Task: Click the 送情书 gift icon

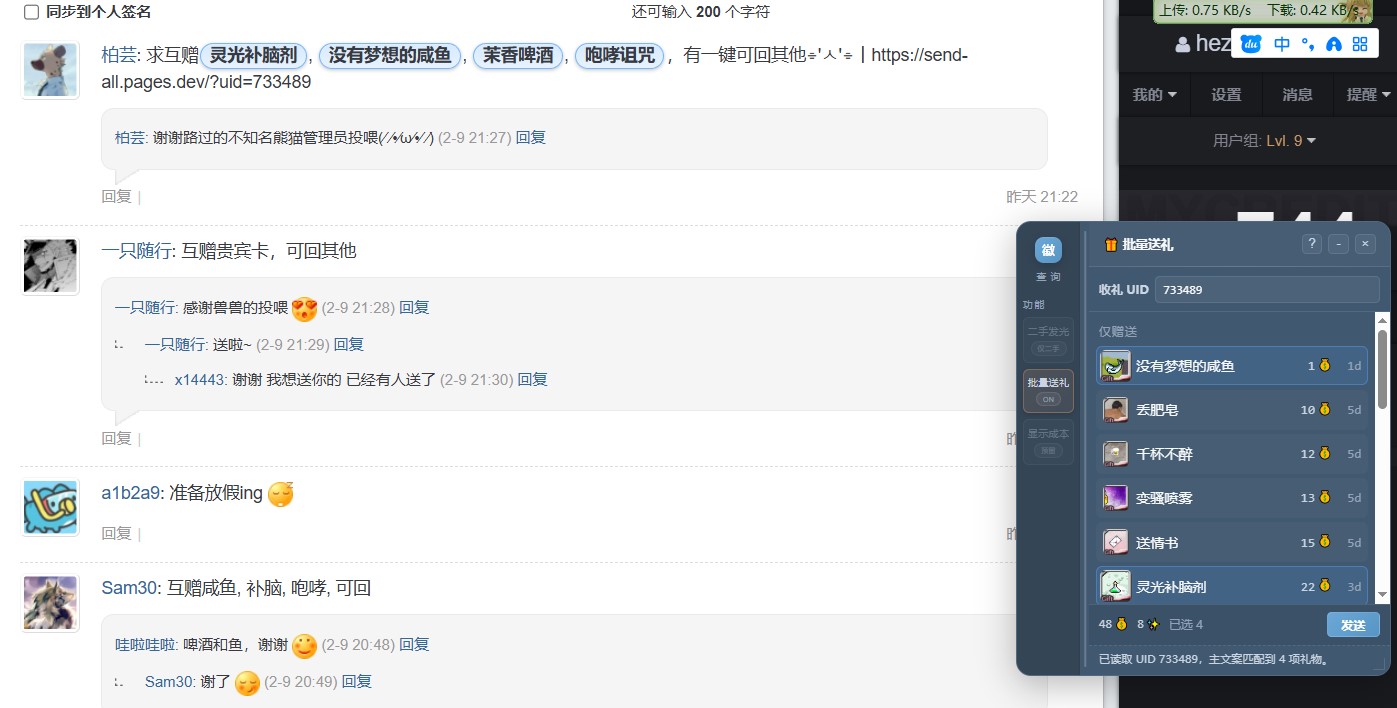Action: click(1116, 543)
